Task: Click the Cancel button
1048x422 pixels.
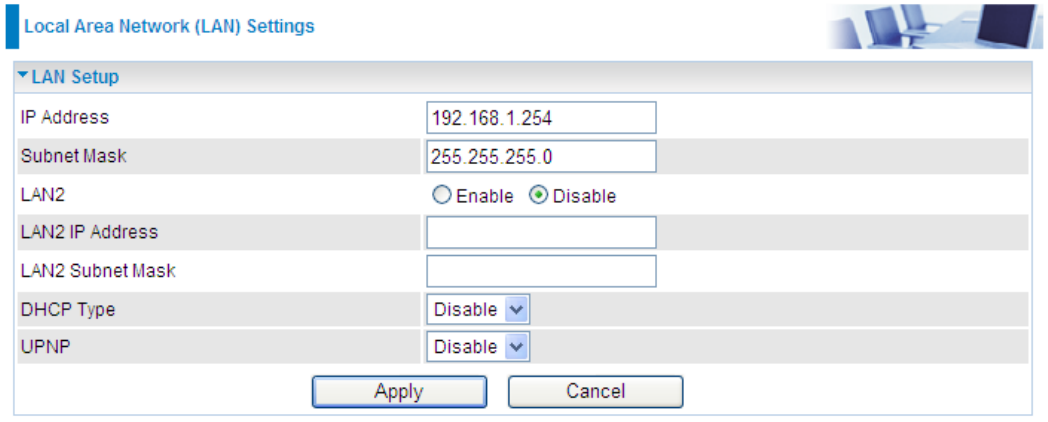Action: [x=596, y=391]
